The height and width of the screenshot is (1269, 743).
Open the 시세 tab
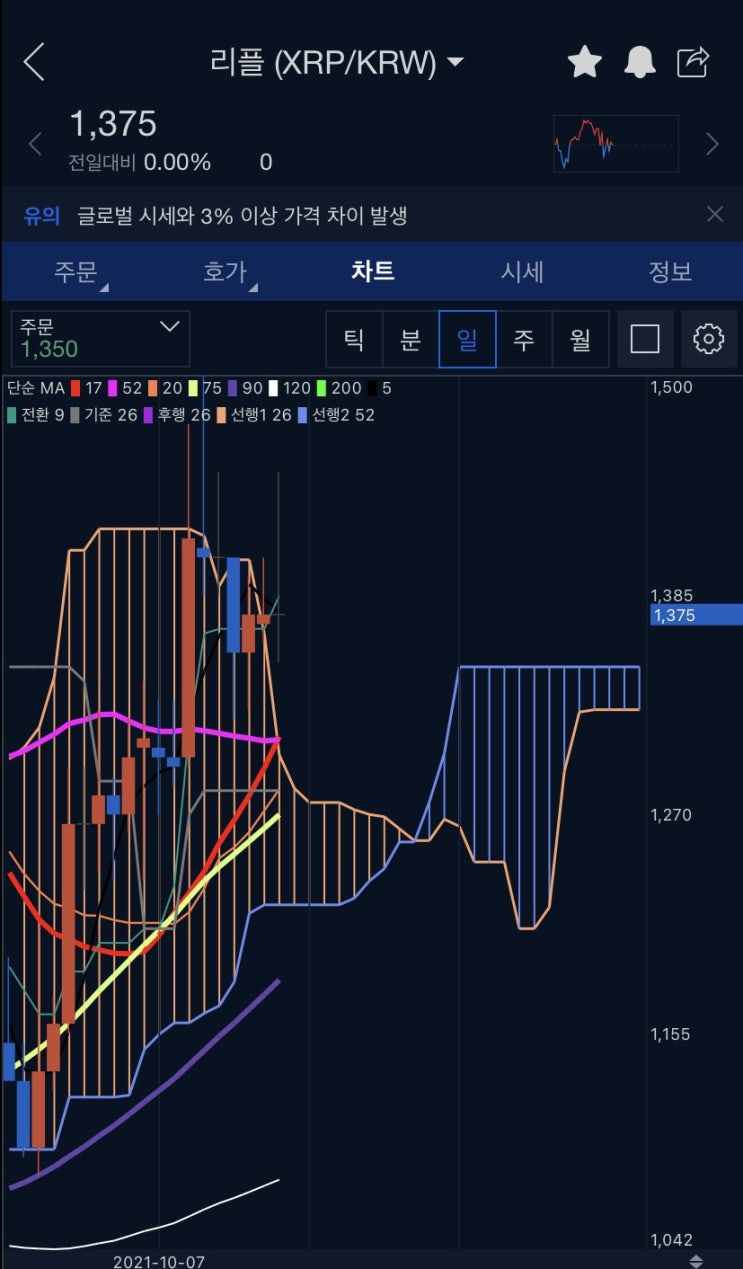pos(522,271)
